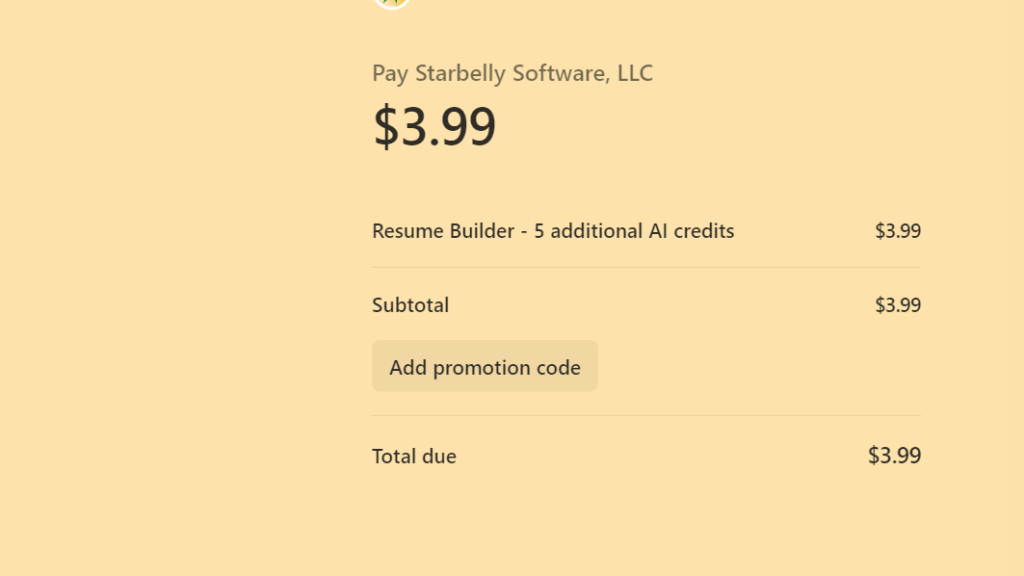Click the large $3.99 amount display
Viewport: 1024px width, 576px height.
pos(435,125)
